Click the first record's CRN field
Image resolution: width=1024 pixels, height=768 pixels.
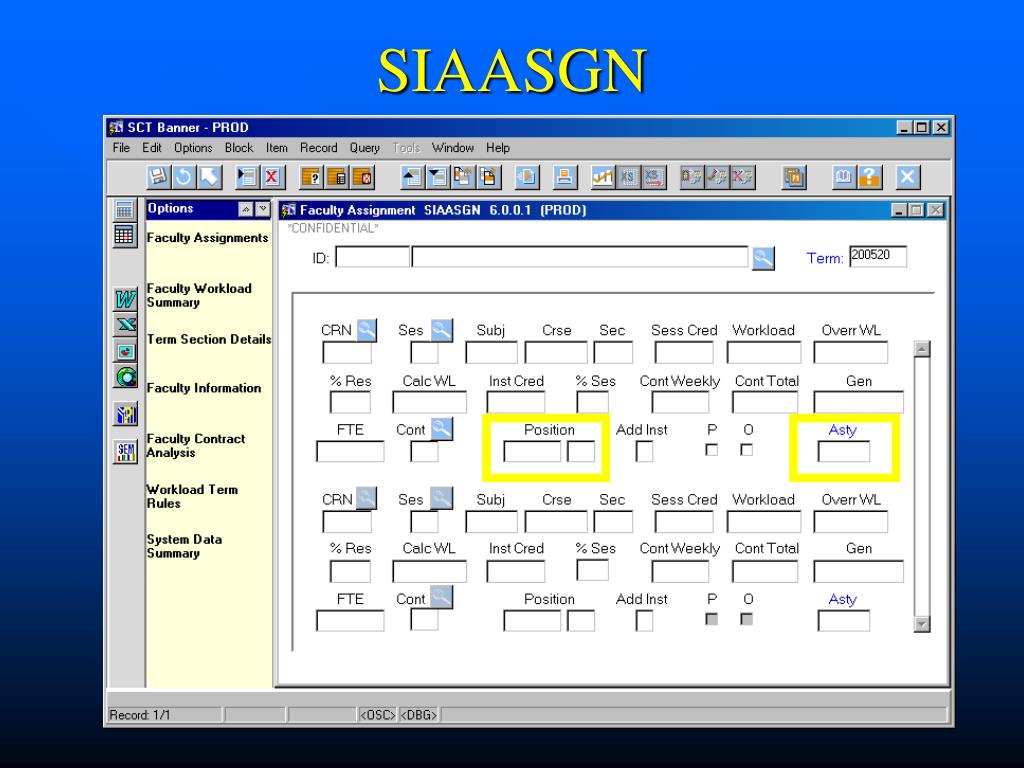pos(347,353)
